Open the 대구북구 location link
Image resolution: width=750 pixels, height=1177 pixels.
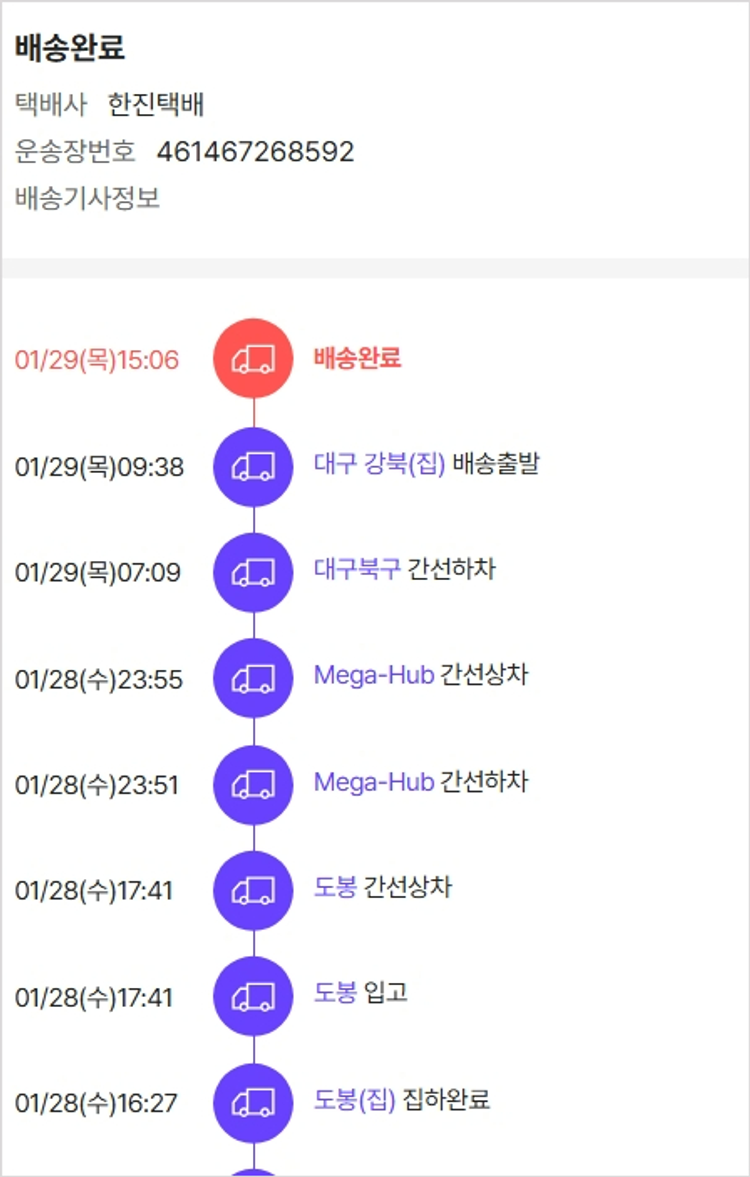click(x=357, y=570)
